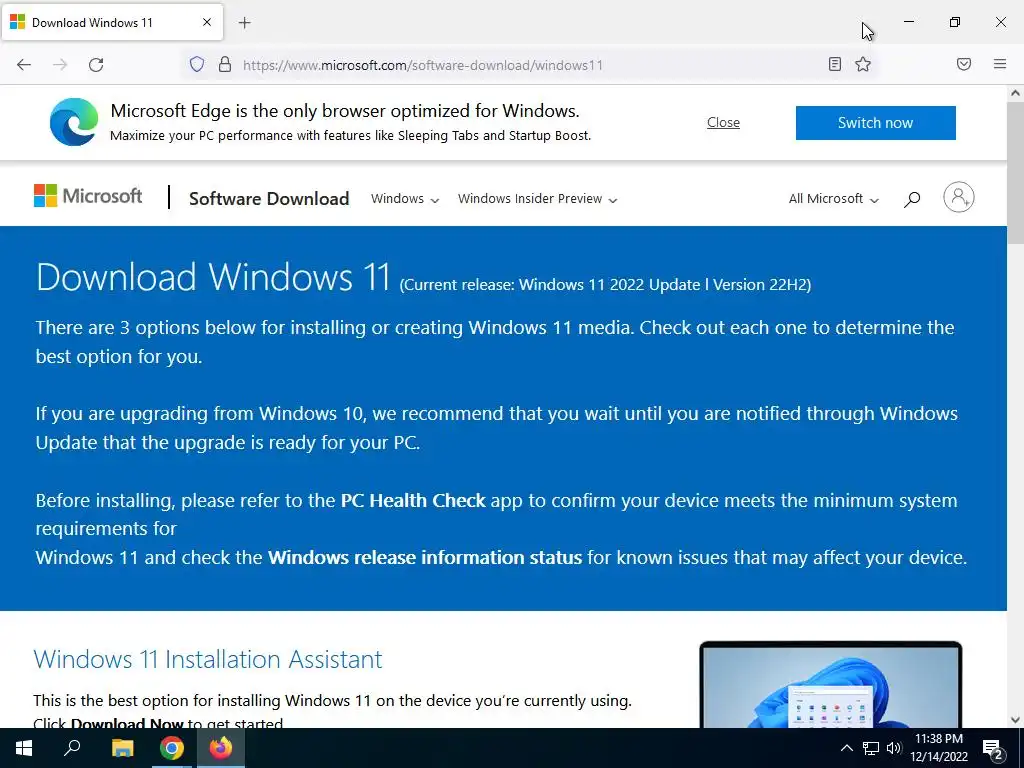1024x768 pixels.
Task: Expand the All Microsoft dropdown
Action: click(833, 199)
